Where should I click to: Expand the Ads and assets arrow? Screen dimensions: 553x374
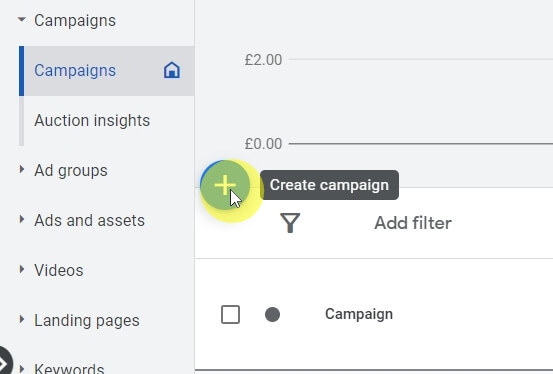22,219
